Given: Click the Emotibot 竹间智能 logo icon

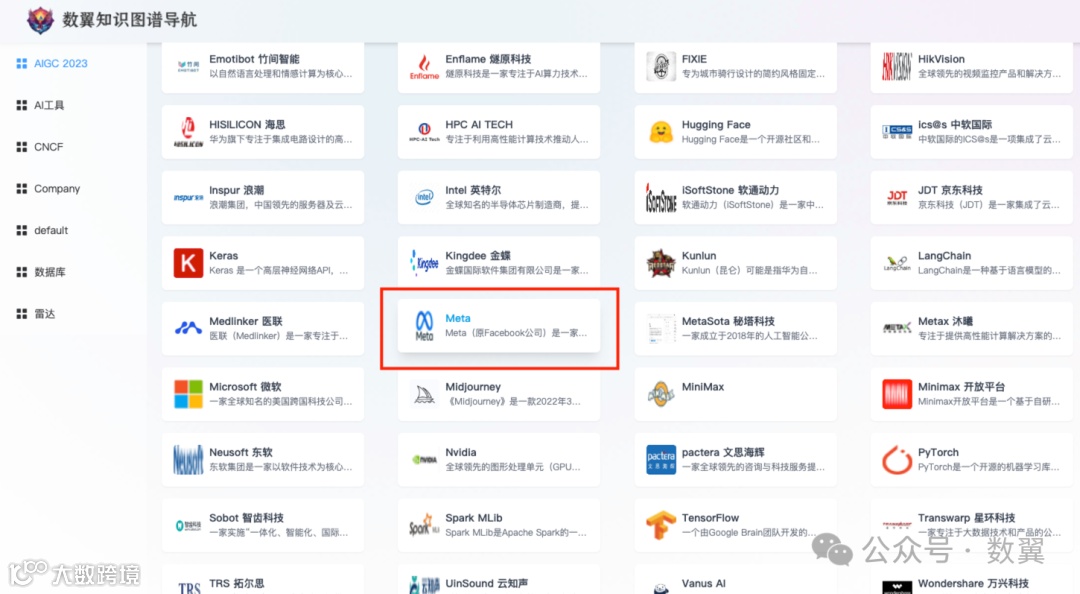Looking at the screenshot, I should (x=188, y=67).
